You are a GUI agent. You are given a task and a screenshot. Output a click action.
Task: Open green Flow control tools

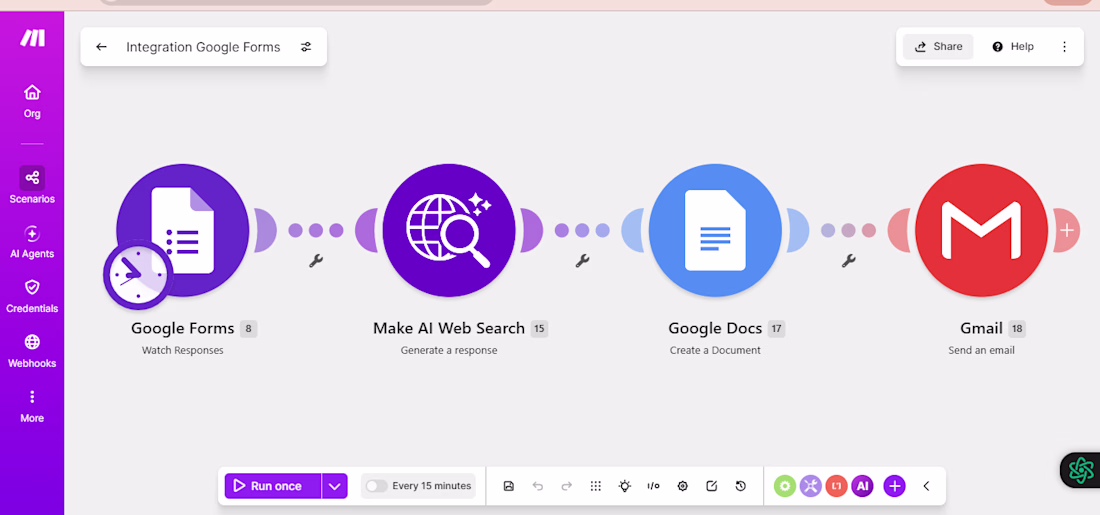[785, 486]
